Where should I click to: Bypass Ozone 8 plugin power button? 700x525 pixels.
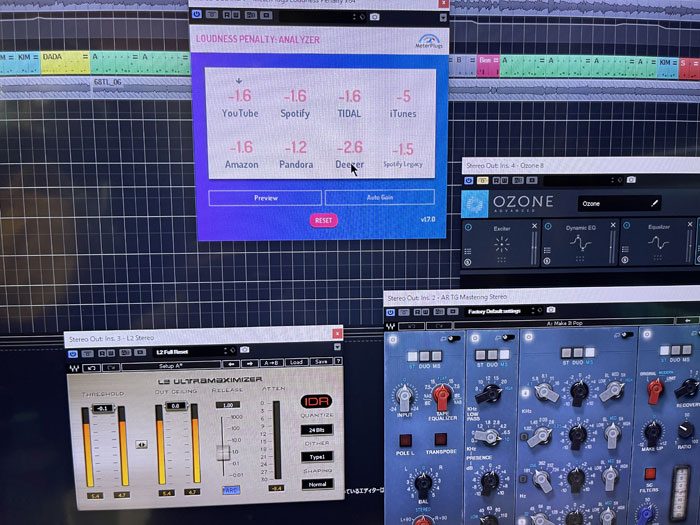pos(468,180)
